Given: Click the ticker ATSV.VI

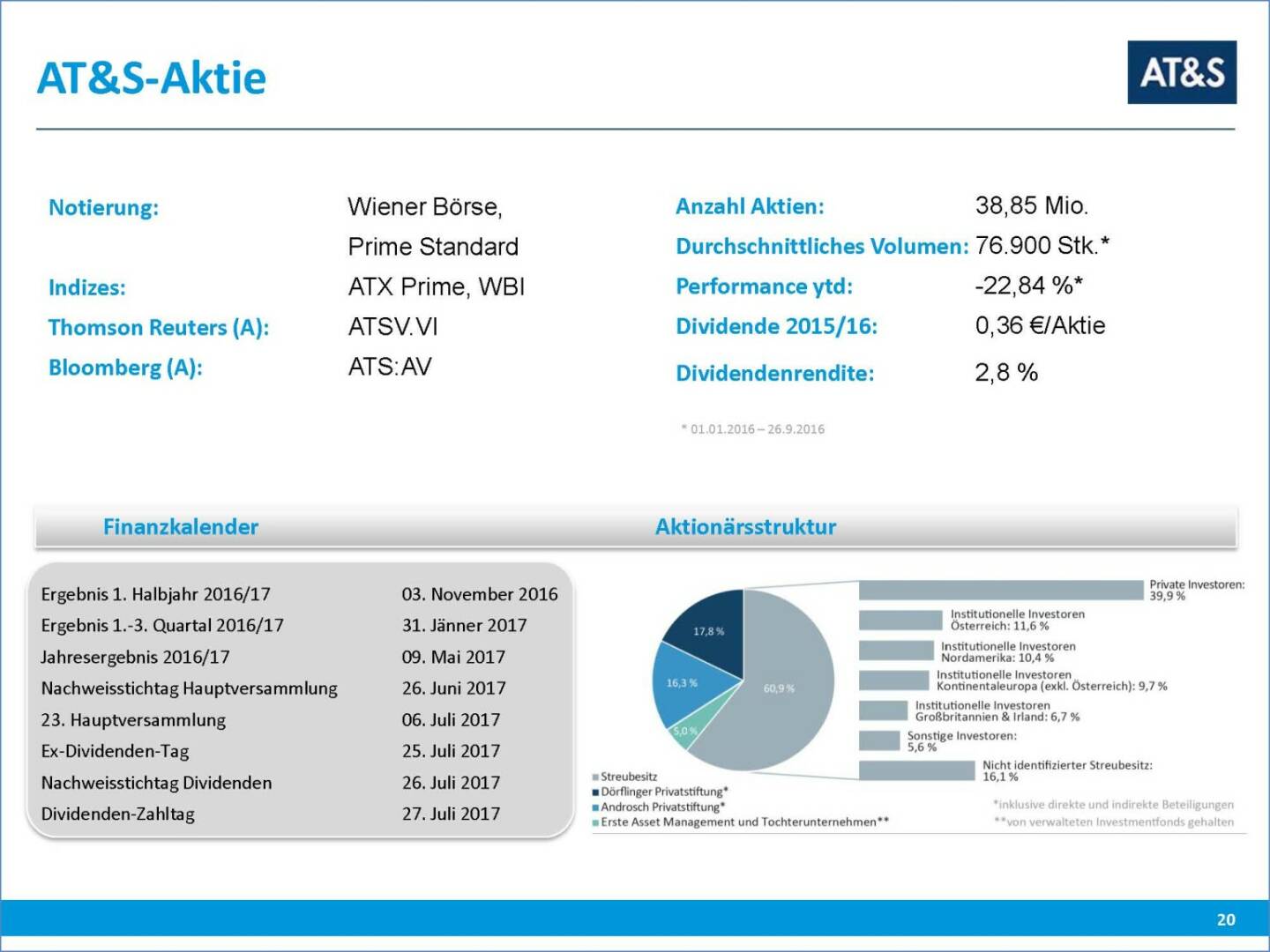Looking at the screenshot, I should click(x=392, y=327).
